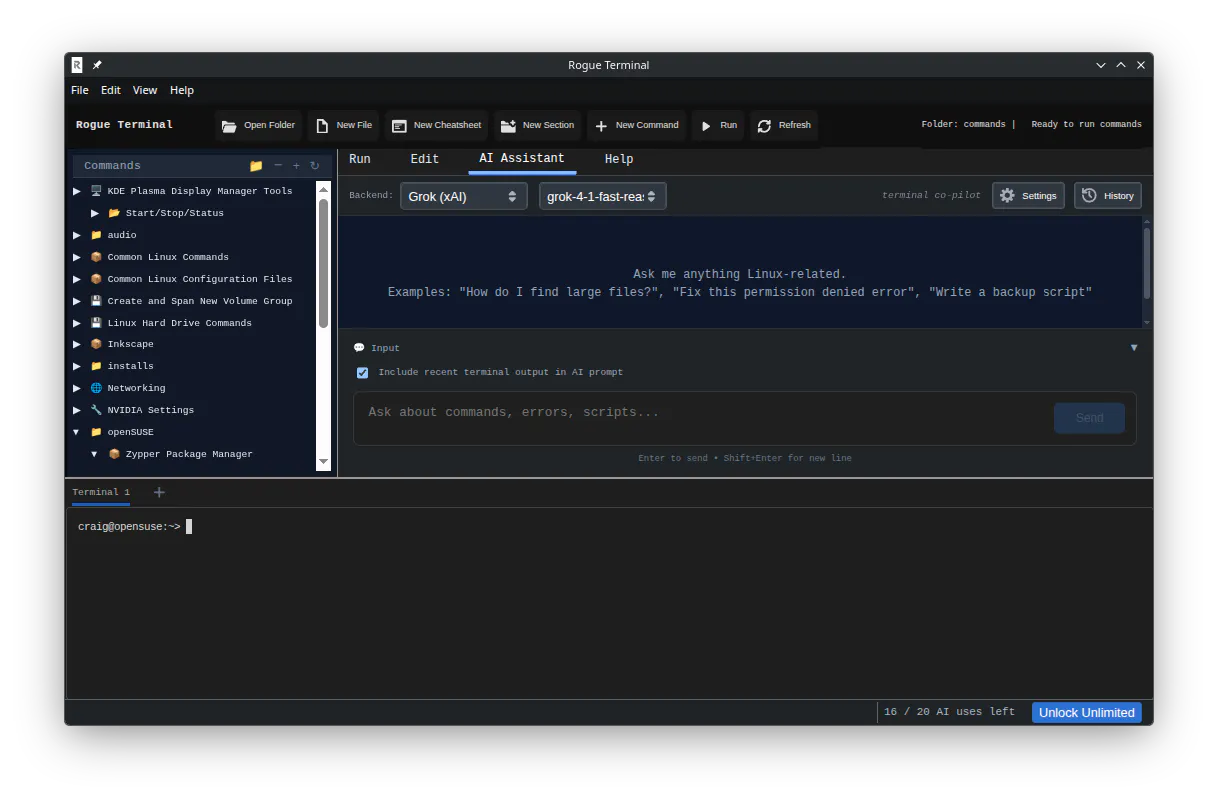
Task: Click the Commands tree scrollbar thumb
Action: pyautogui.click(x=323, y=263)
